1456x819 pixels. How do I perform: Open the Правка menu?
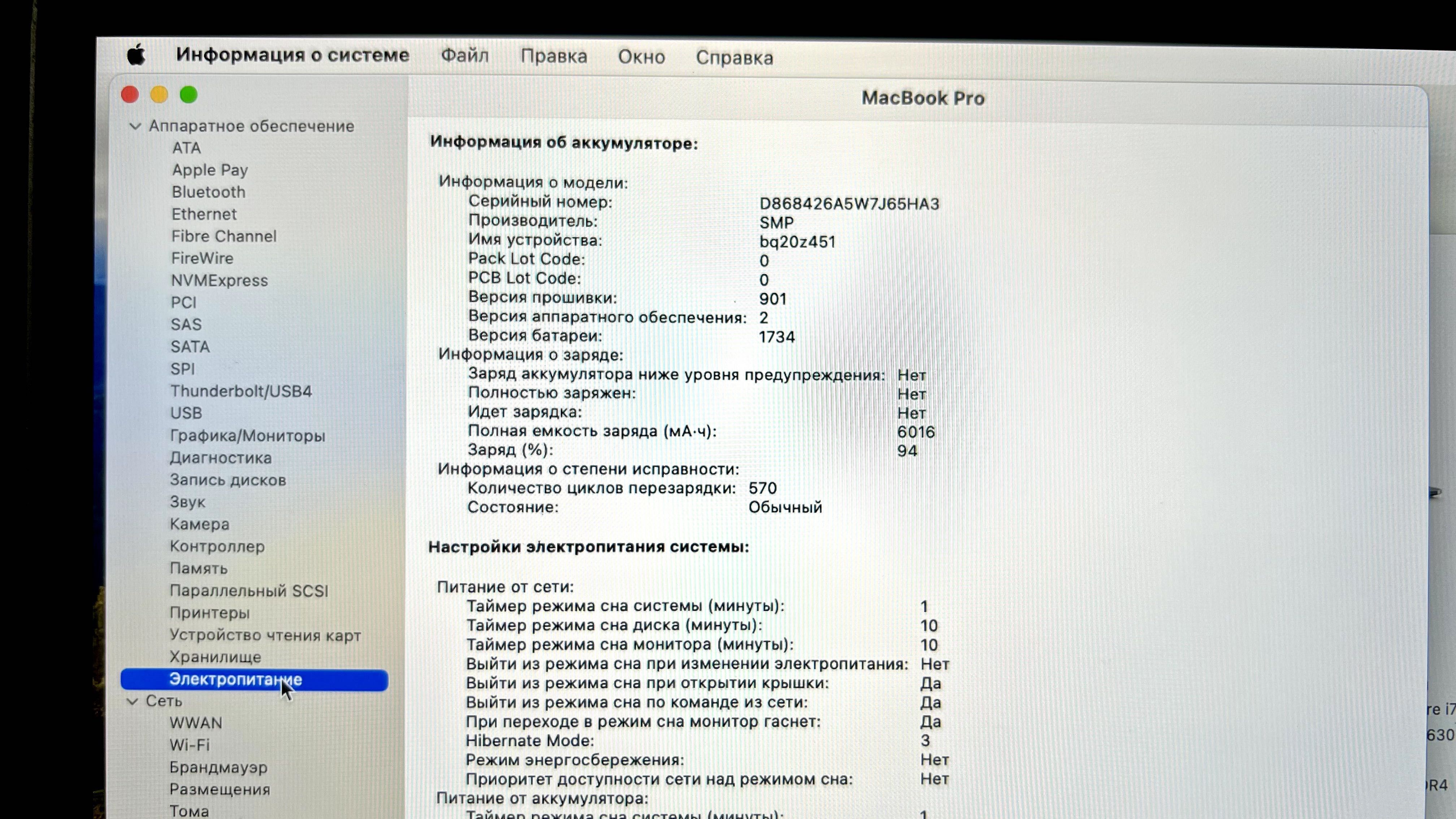(554, 57)
